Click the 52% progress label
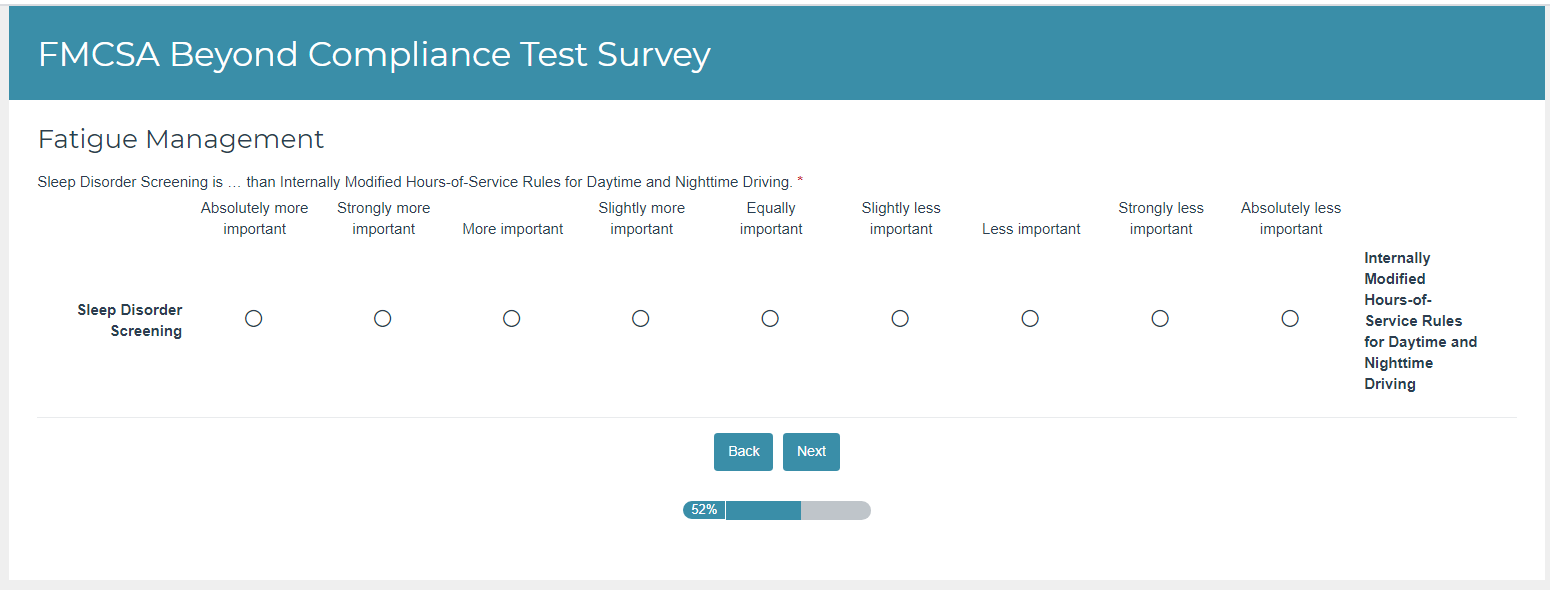Screen dimensions: 1550x590 click(x=704, y=510)
